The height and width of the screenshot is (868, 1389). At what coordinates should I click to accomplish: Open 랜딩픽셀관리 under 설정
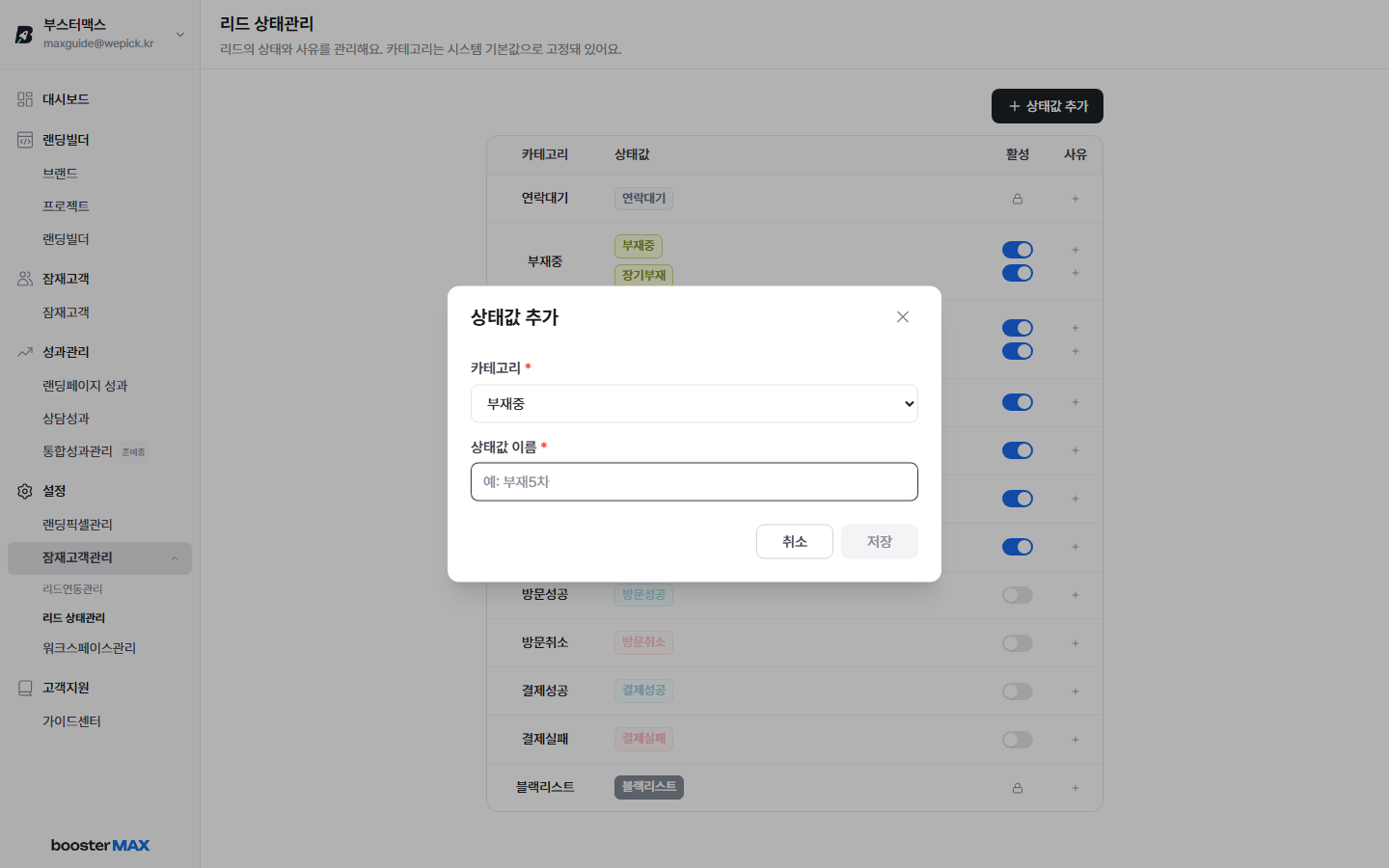[77, 525]
